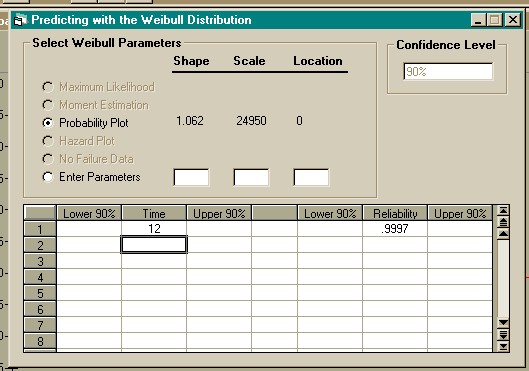Select row 3 header in grid
Screen dimensions: 529x371
pyautogui.click(x=40, y=261)
